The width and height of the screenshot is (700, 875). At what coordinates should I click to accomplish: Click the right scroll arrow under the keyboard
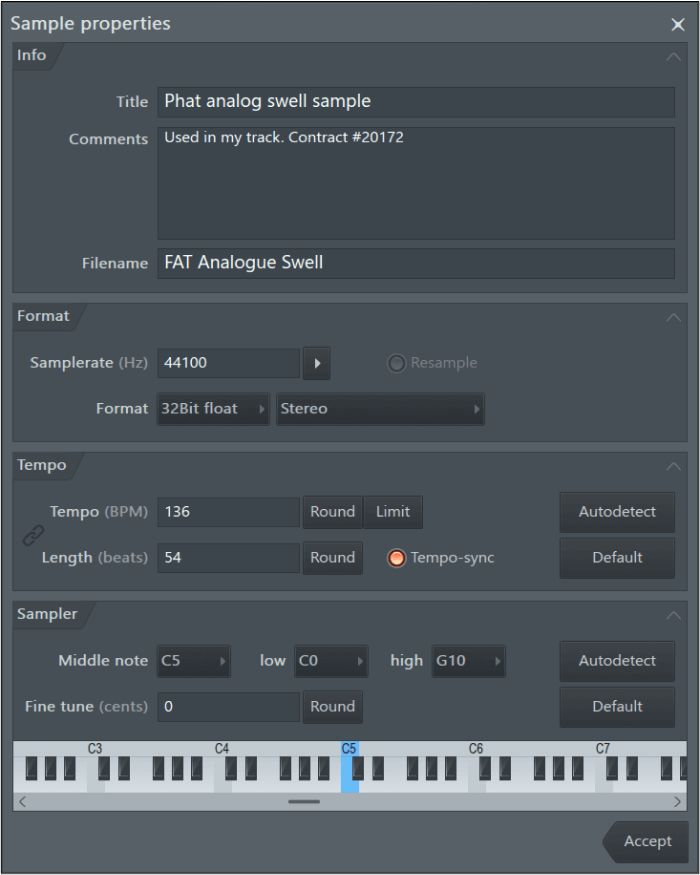click(678, 801)
